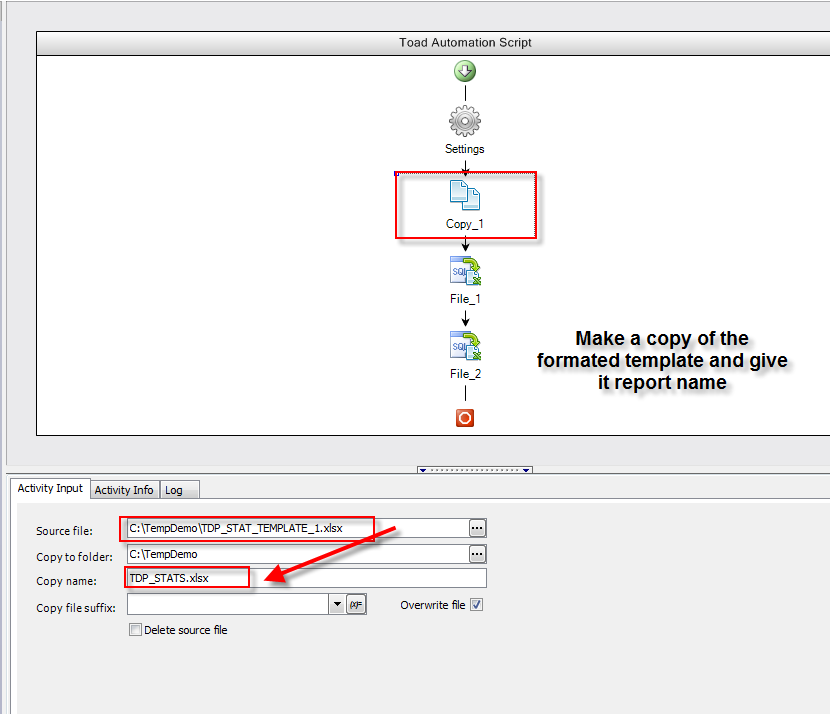830x714 pixels.
Task: Click the Copy to folder: label
Action: (74, 557)
